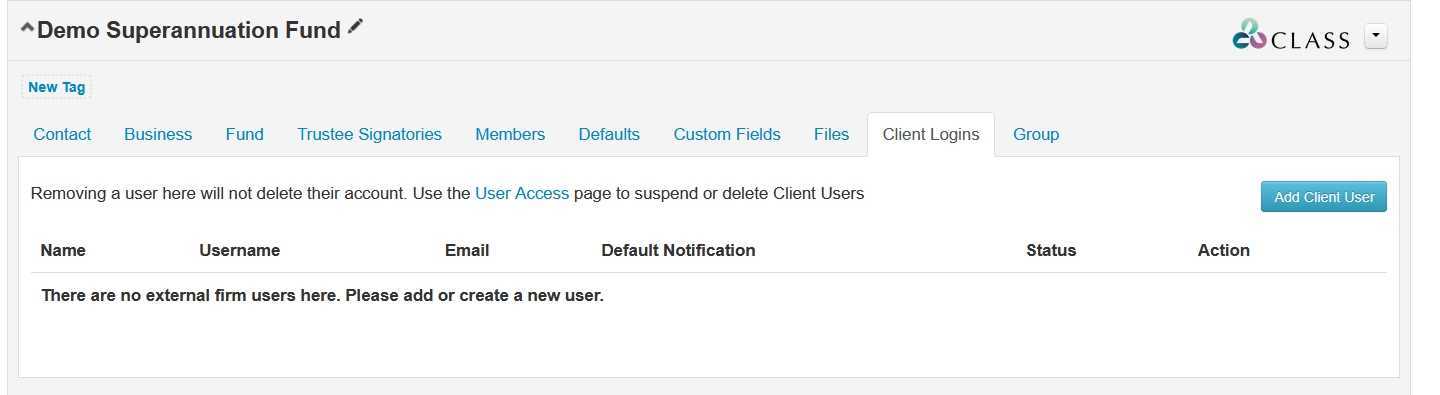Switch to the Defaults tab

[x=609, y=134]
